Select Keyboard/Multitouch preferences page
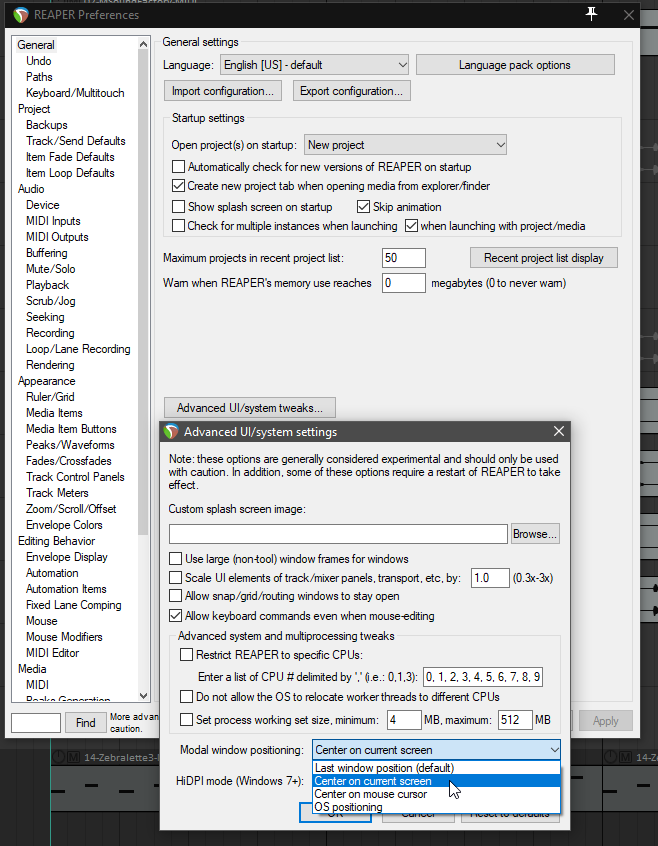Screen dimensions: 658x846 click(75, 93)
